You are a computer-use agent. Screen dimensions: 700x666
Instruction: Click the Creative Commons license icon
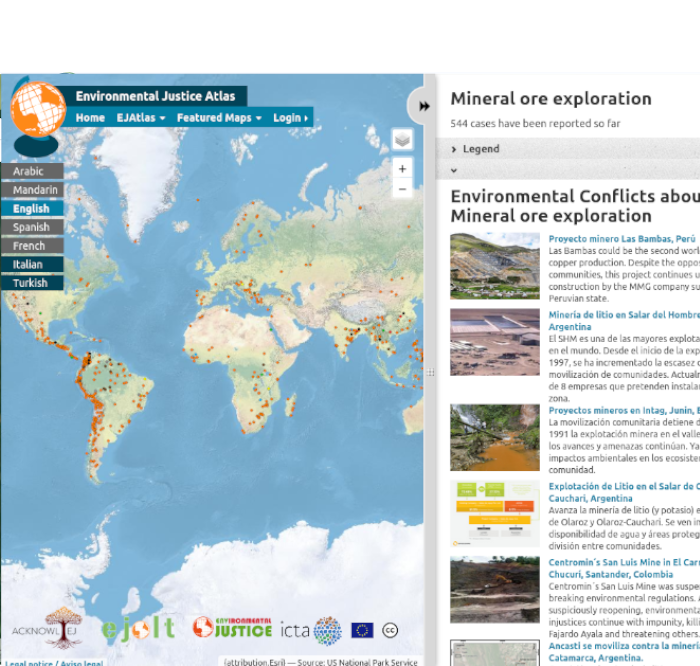click(x=390, y=630)
